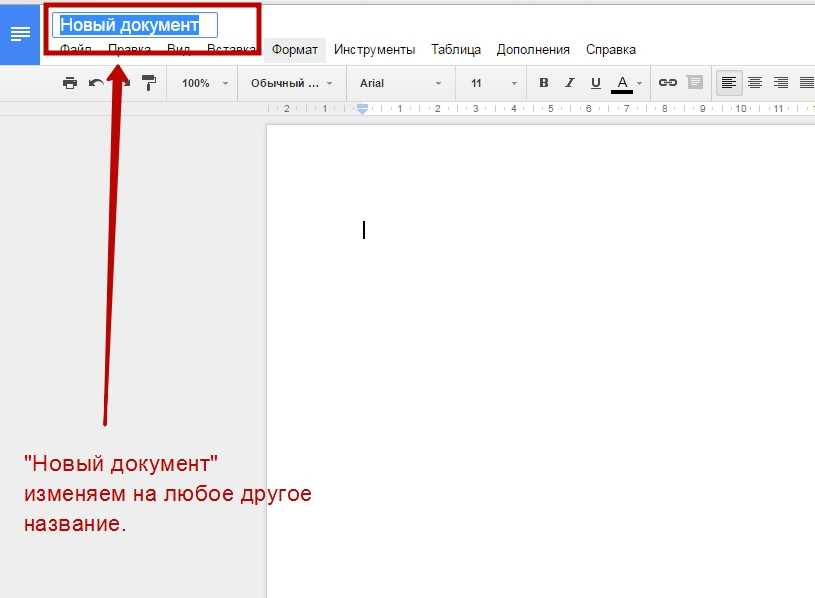
Task: Click the Новый документ title field
Action: click(135, 25)
